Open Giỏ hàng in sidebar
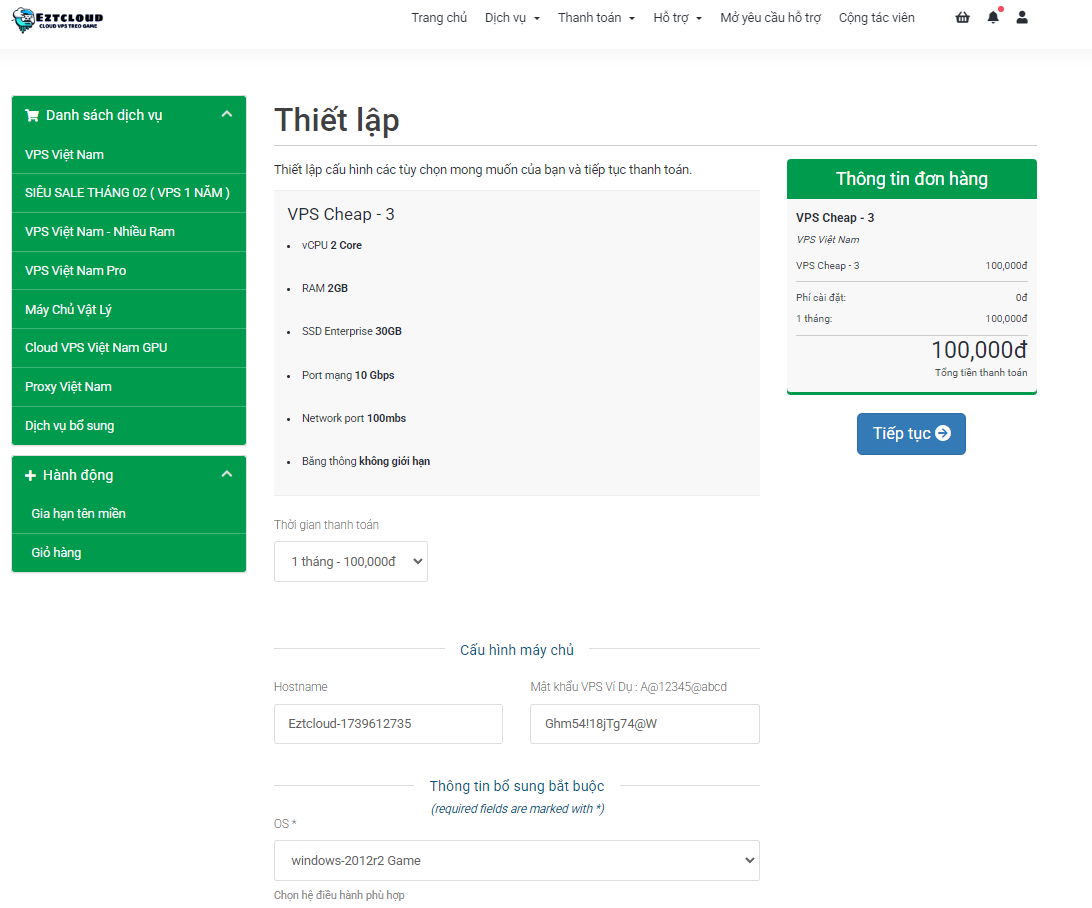 coord(56,553)
